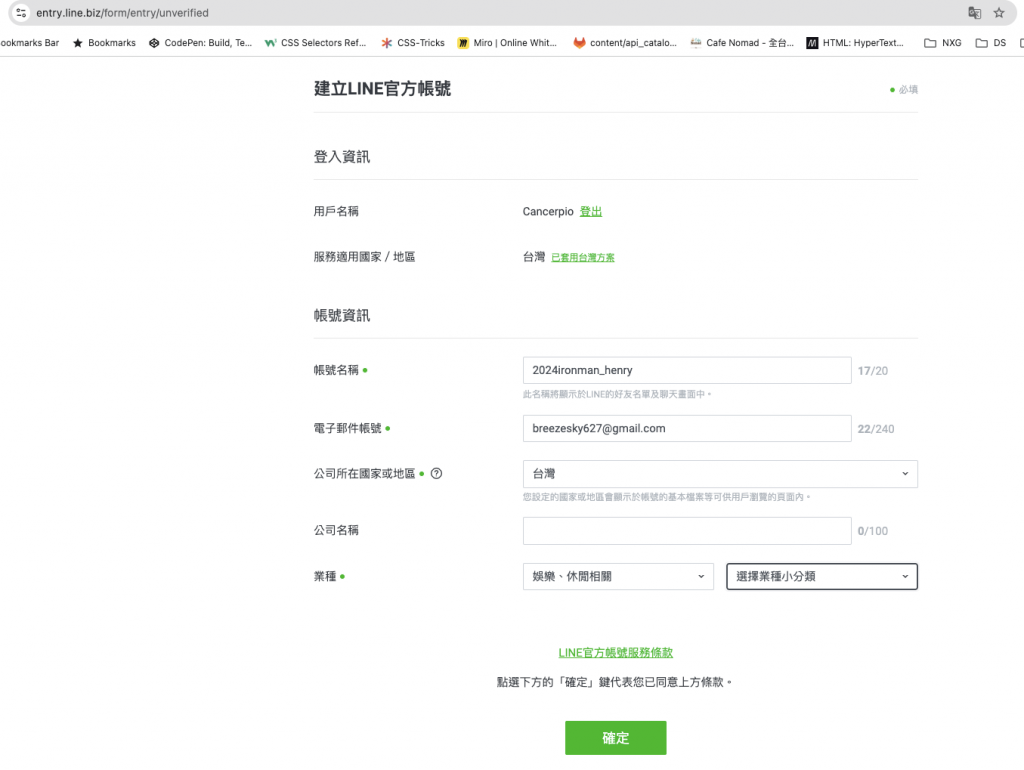Viewport: 1024px width, 770px height.
Task: Focus the 電子郵件帳號 input field
Action: pos(687,428)
